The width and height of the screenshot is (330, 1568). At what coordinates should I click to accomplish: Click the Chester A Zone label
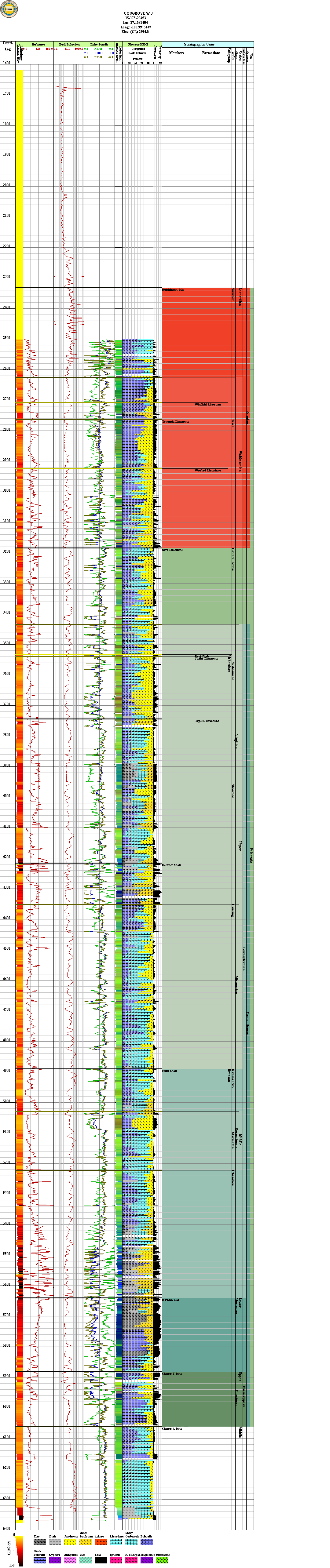pos(172,1429)
